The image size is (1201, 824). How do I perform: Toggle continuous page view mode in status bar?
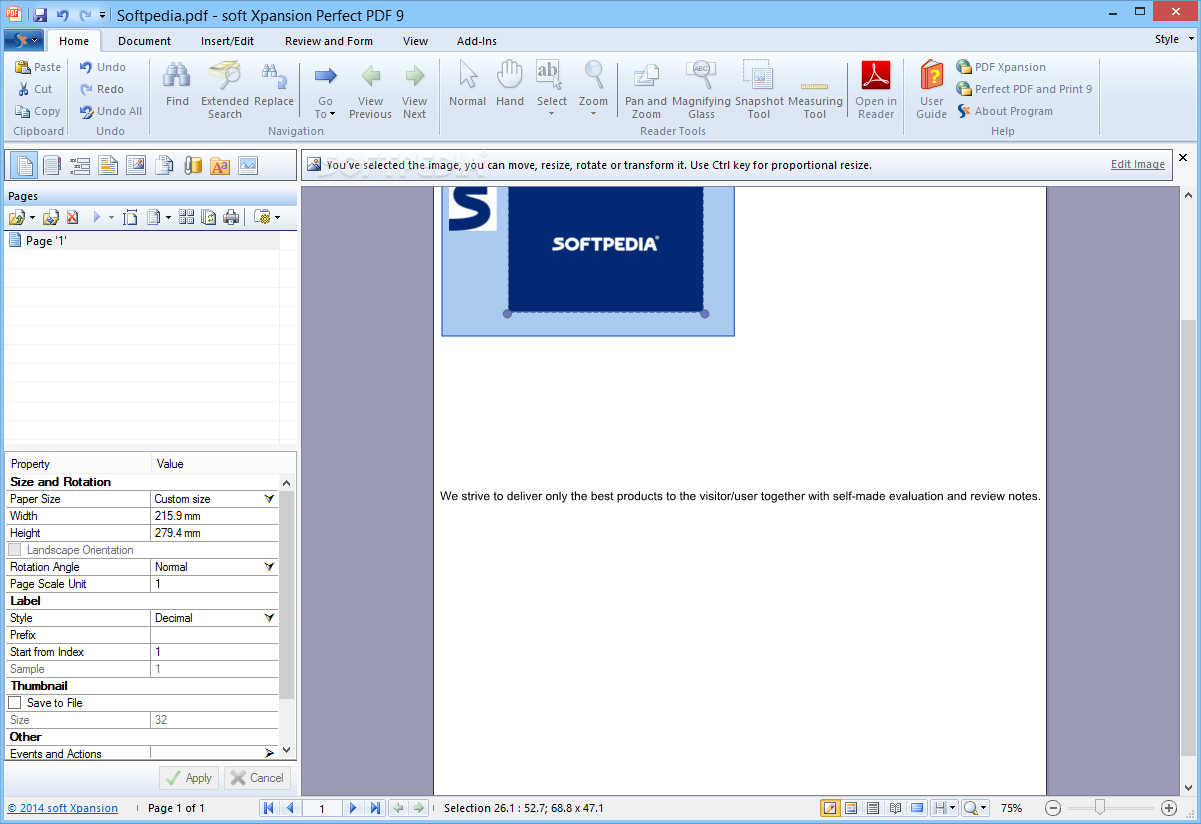[x=873, y=808]
